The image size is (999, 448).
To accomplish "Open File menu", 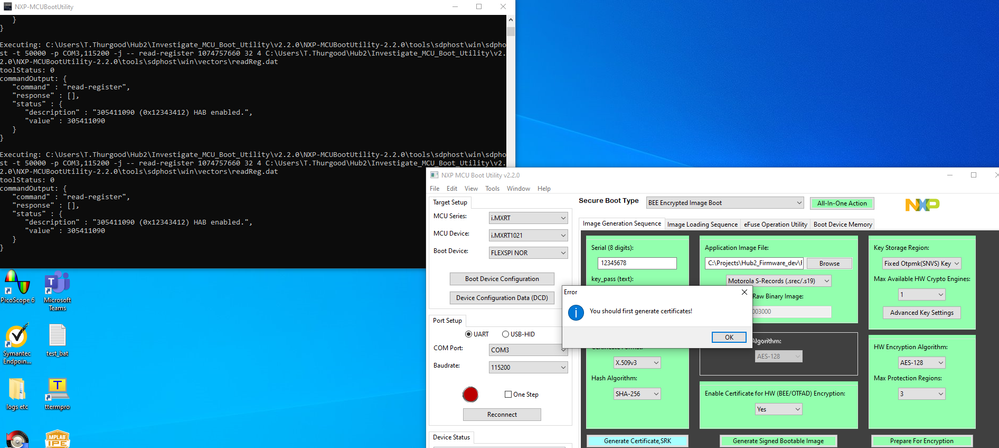I will (x=435, y=189).
